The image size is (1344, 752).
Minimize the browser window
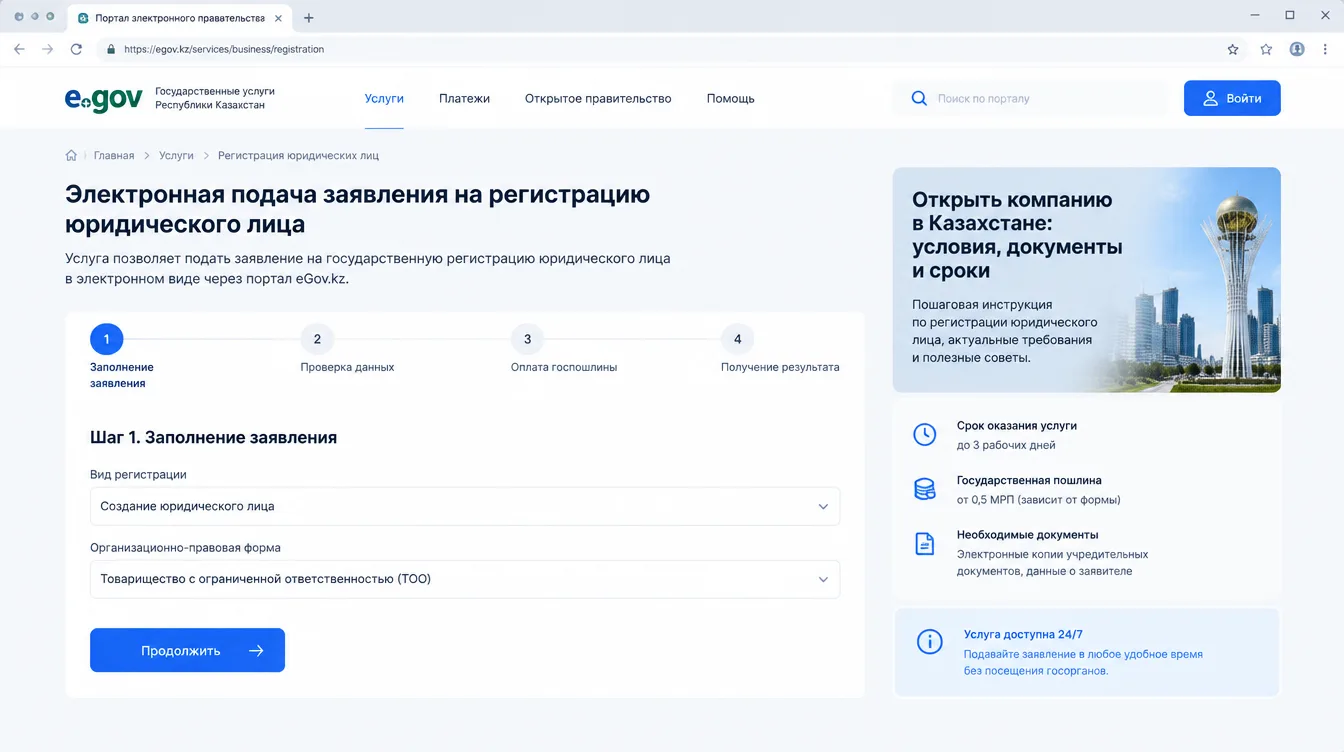(1256, 15)
